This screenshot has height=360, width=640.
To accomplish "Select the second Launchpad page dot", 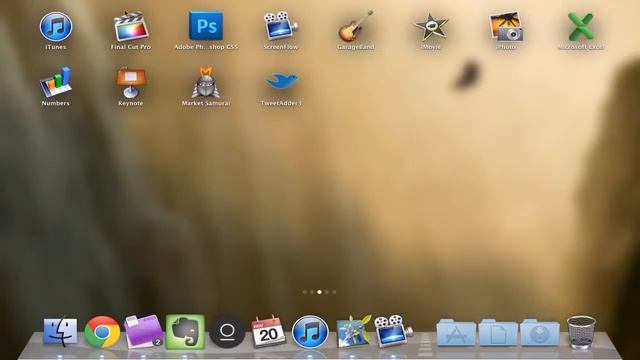I will pos(312,292).
